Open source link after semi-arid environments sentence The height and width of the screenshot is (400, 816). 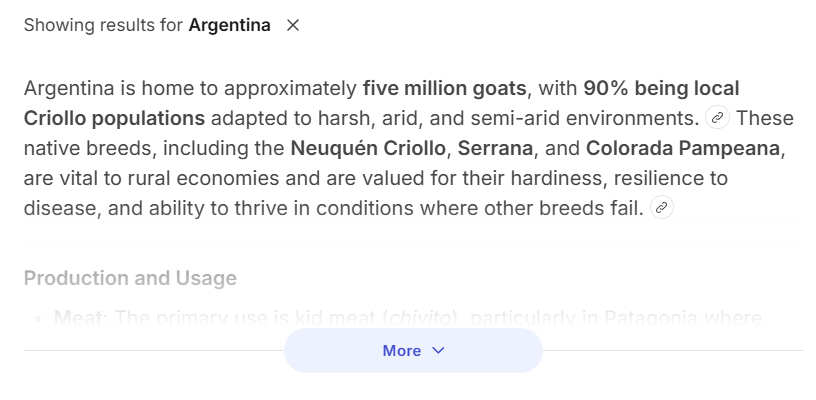(x=717, y=118)
